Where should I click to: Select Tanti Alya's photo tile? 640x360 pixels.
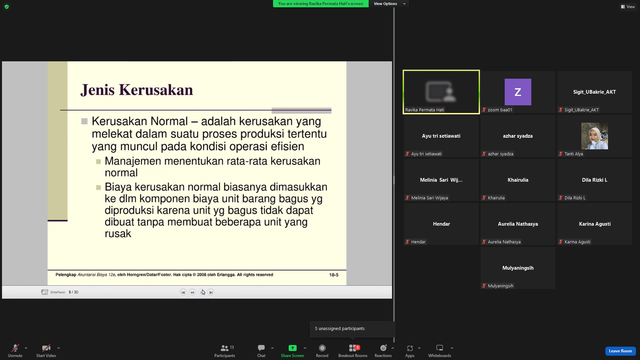coord(594,136)
